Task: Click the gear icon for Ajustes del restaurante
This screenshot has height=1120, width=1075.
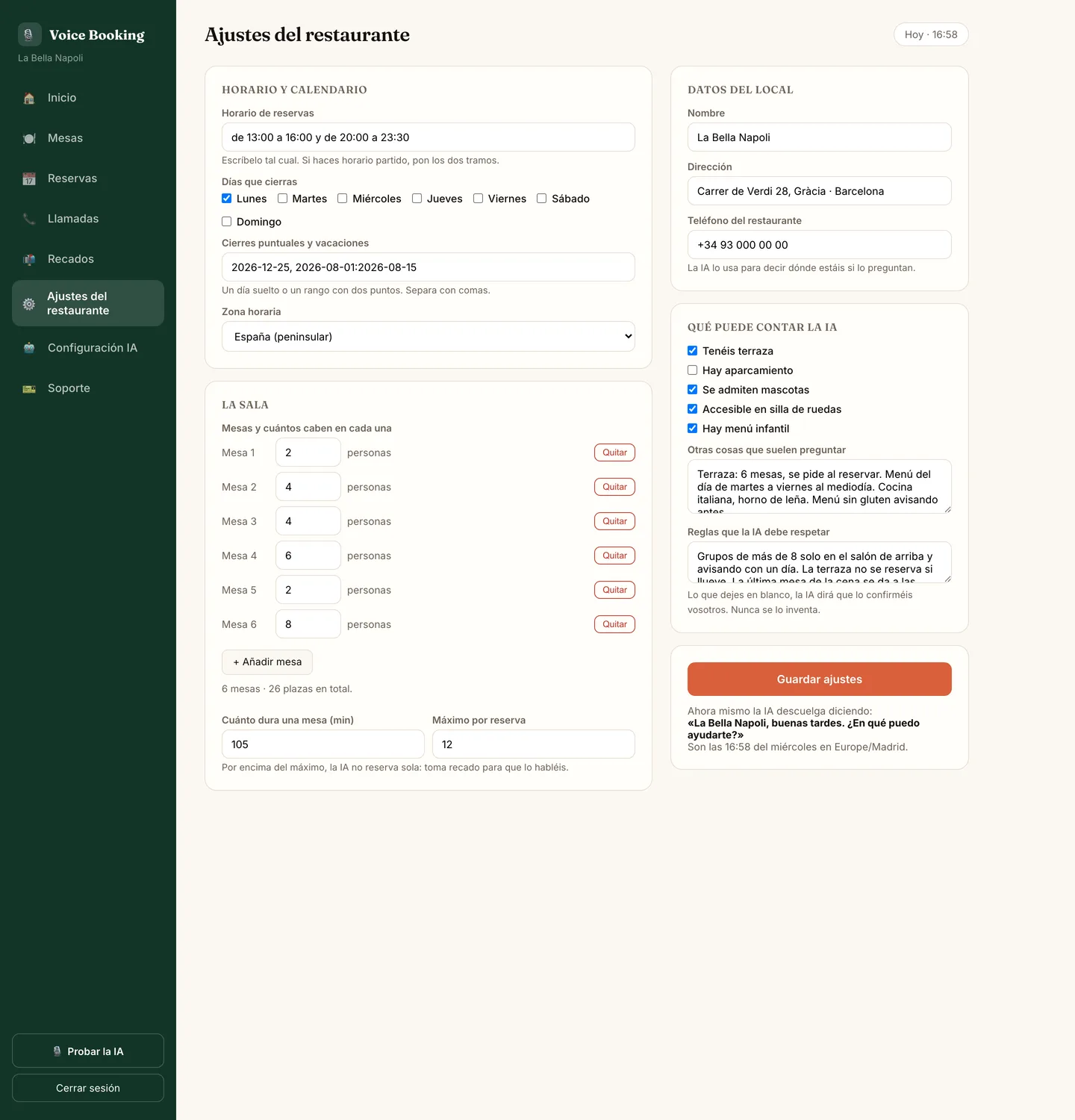Action: tap(29, 304)
